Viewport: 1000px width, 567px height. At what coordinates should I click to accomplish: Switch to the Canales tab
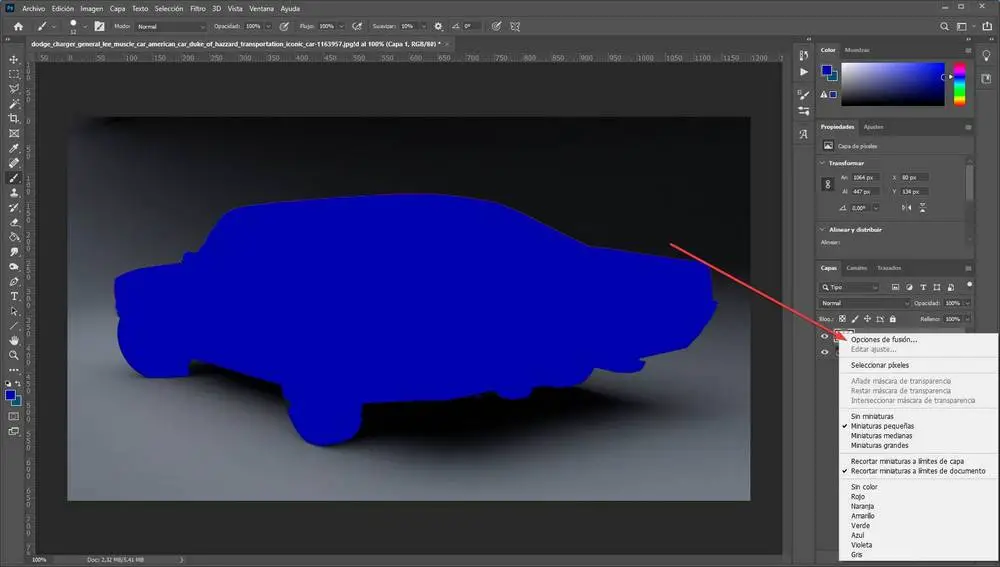(x=857, y=268)
